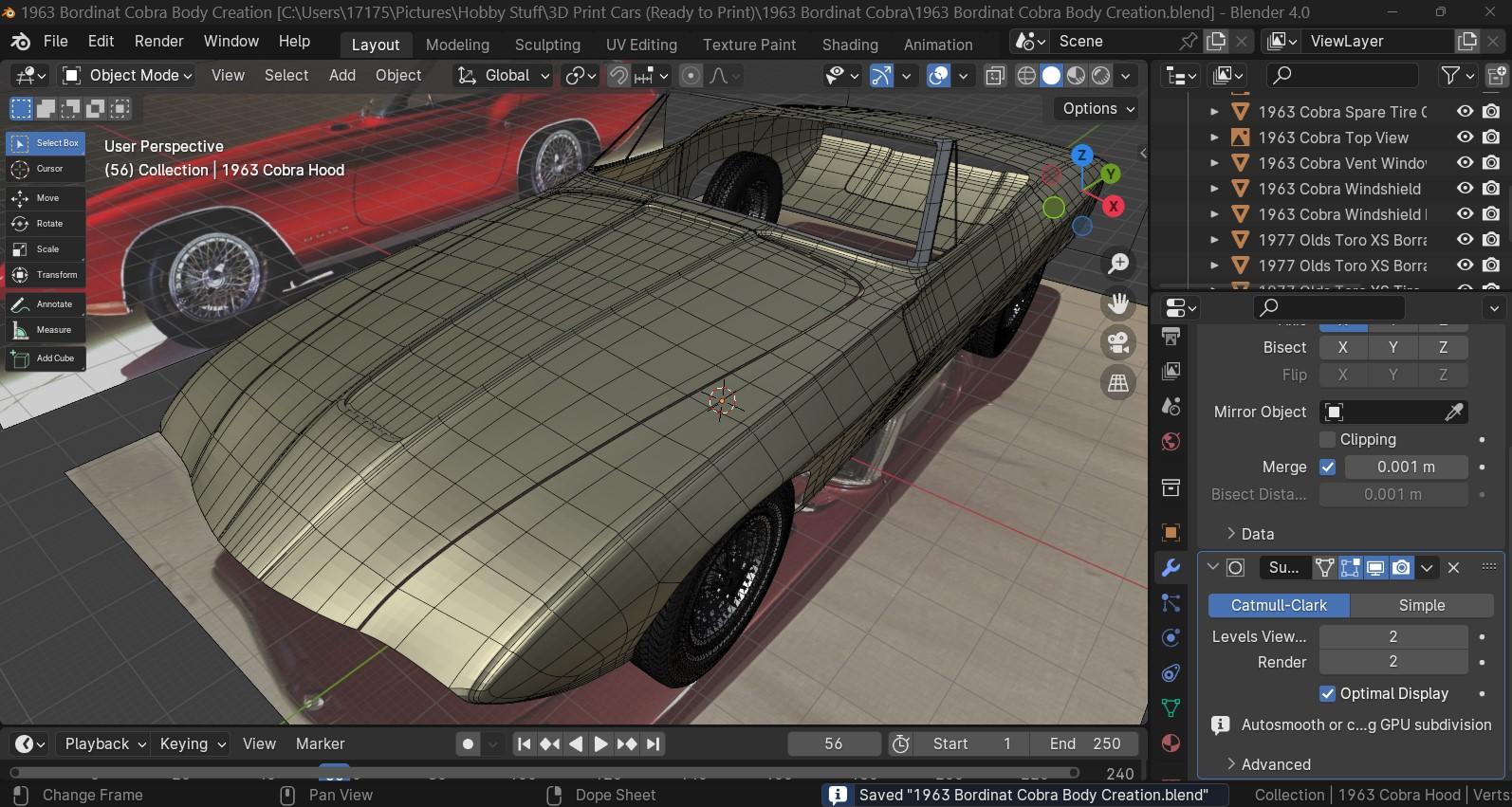Enable the Clipping checkbox
The height and width of the screenshot is (807, 1512).
pyautogui.click(x=1328, y=439)
